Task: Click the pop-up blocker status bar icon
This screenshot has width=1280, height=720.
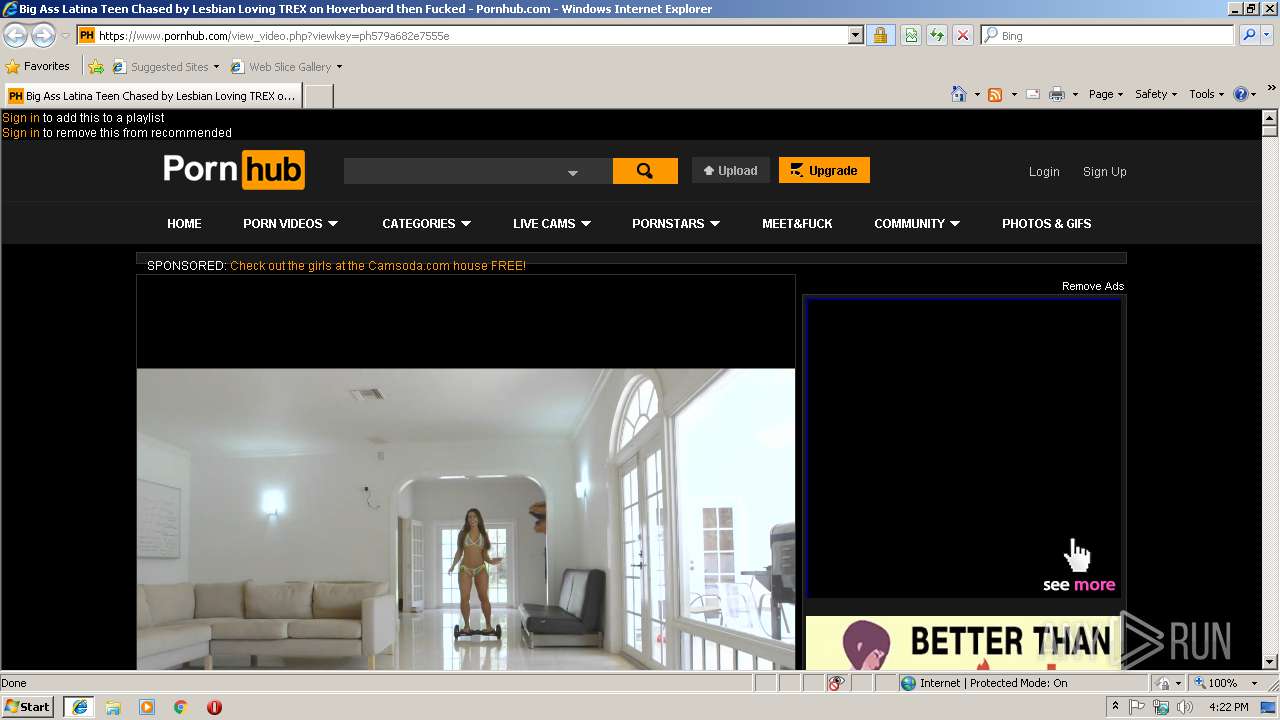Action: coord(837,683)
